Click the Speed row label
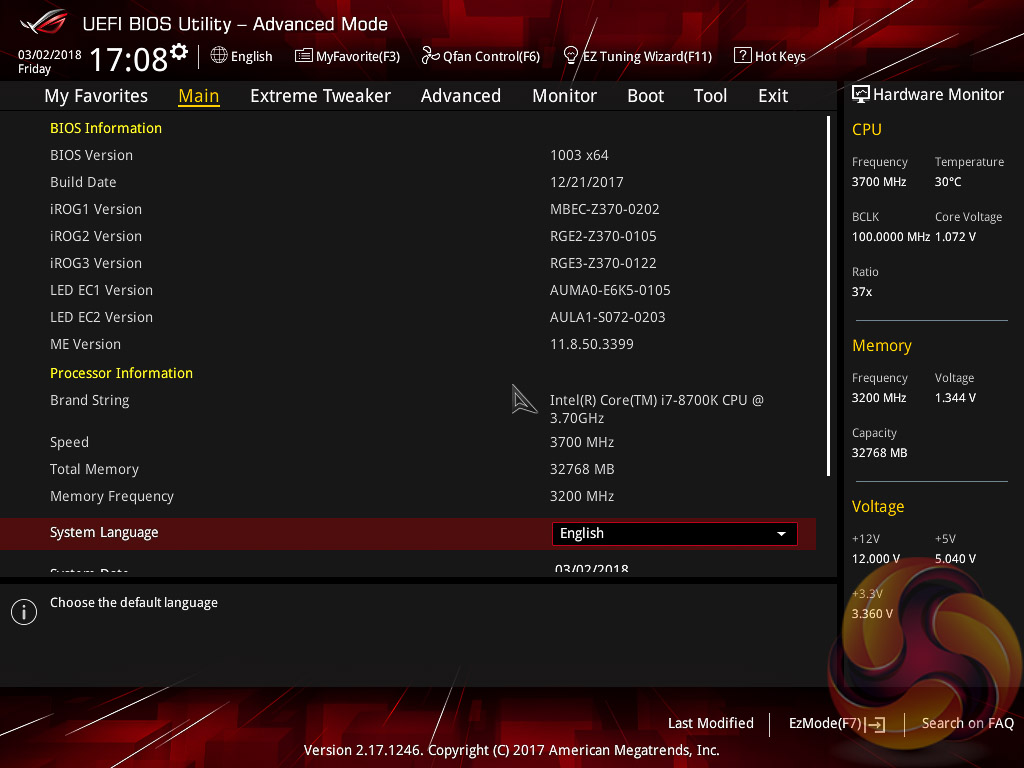Screen dimensions: 1024x768 (x=69, y=443)
